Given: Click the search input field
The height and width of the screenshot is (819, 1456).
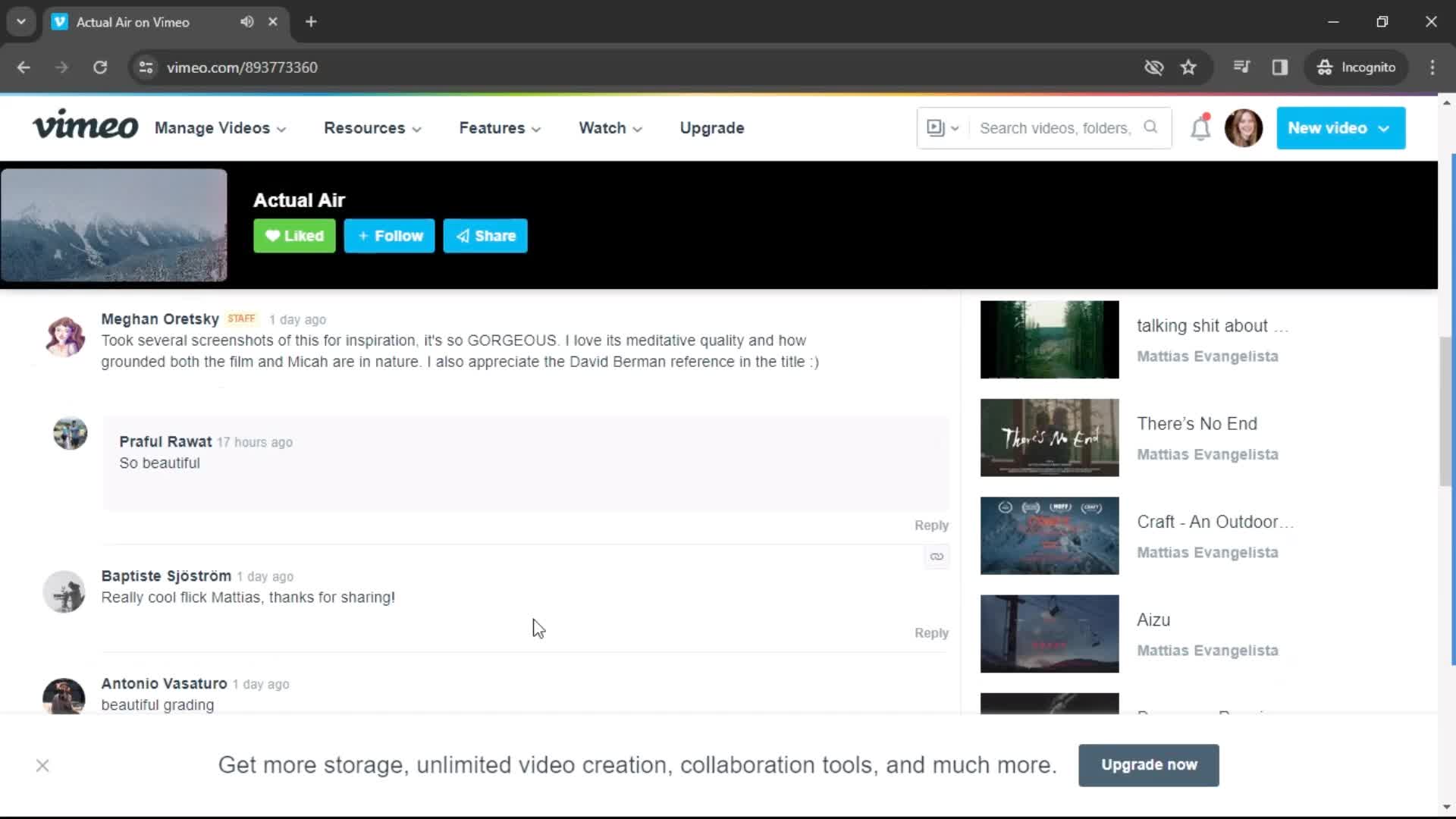Looking at the screenshot, I should pos(1055,128).
